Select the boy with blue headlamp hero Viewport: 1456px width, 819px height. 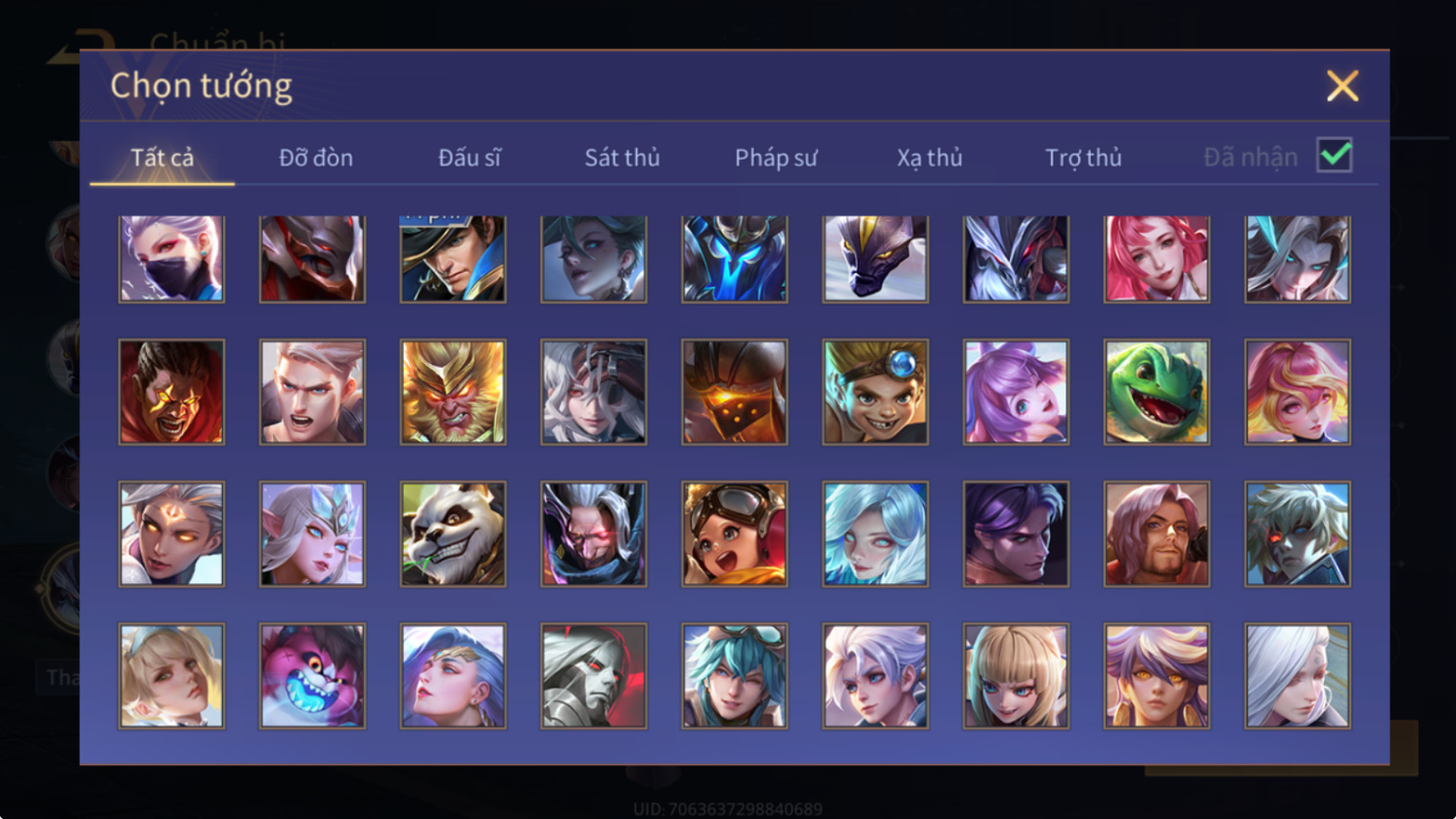tap(876, 391)
